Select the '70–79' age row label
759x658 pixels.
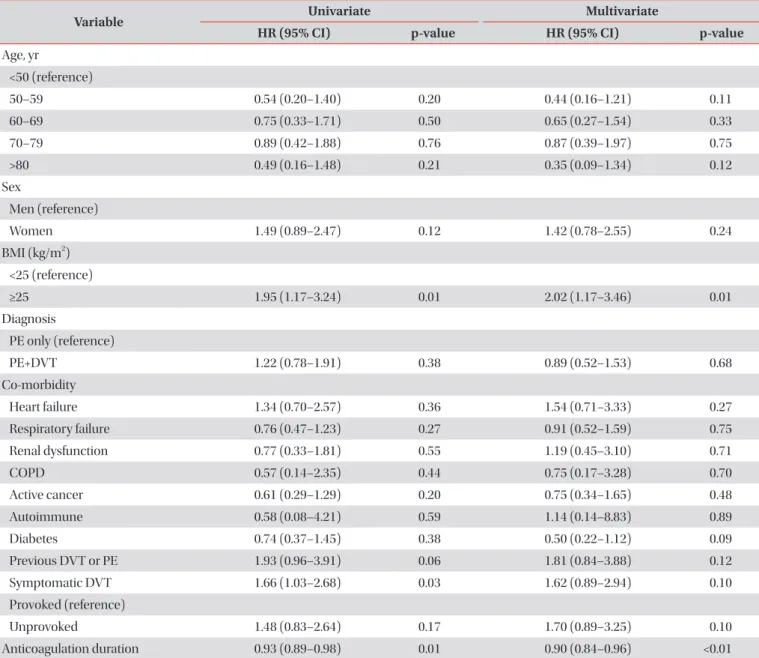click(x=26, y=143)
